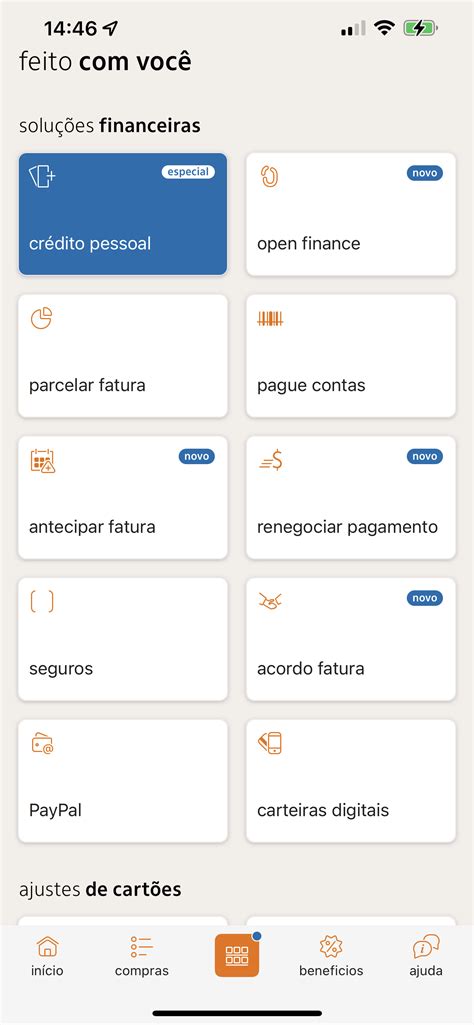Switch to the início tab
Image resolution: width=474 pixels, height=1025 pixels.
pyautogui.click(x=47, y=955)
